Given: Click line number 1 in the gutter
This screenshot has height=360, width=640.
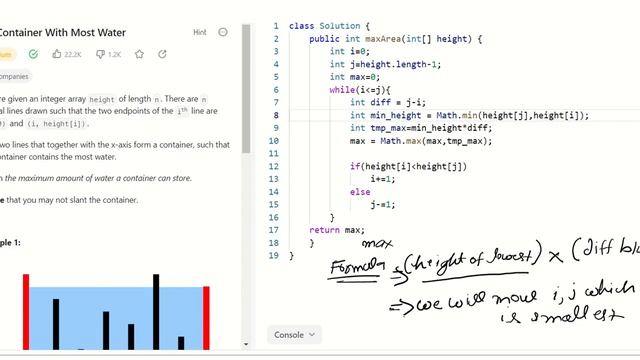Looking at the screenshot, I should [276, 26].
